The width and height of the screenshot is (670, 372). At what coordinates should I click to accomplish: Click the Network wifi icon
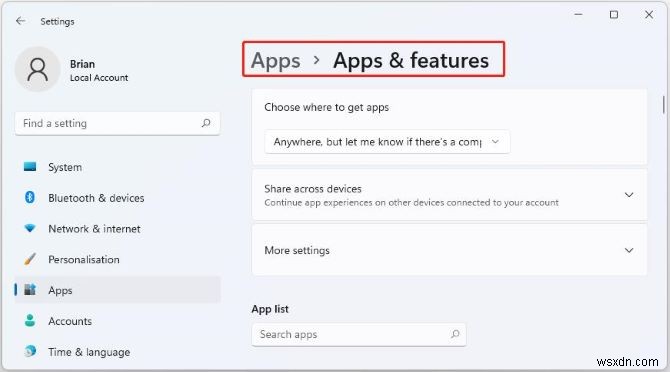(30, 228)
